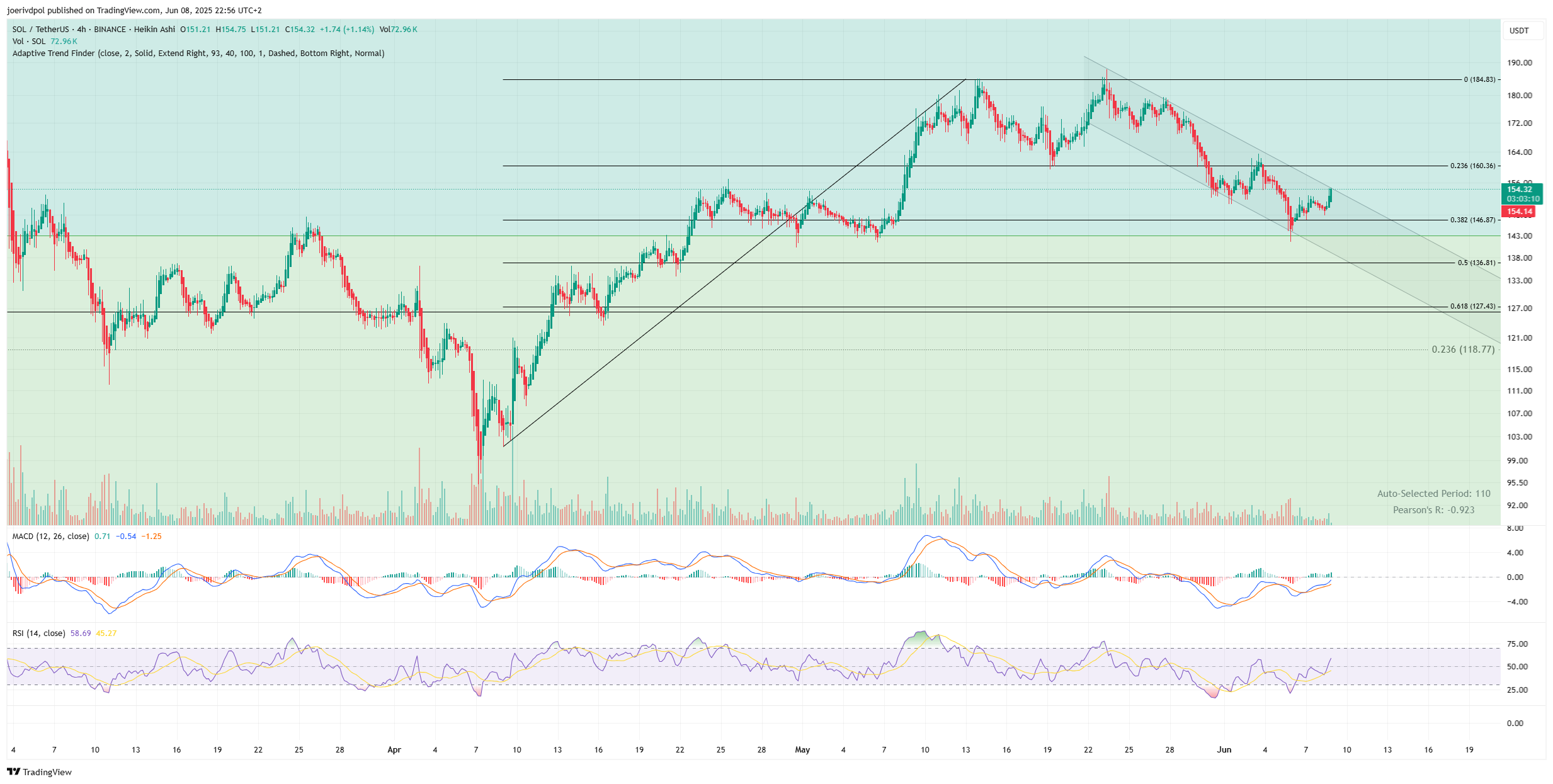This screenshot has height=784, width=1553.
Task: Click the 25.00 RSI axis label
Action: 1517,690
